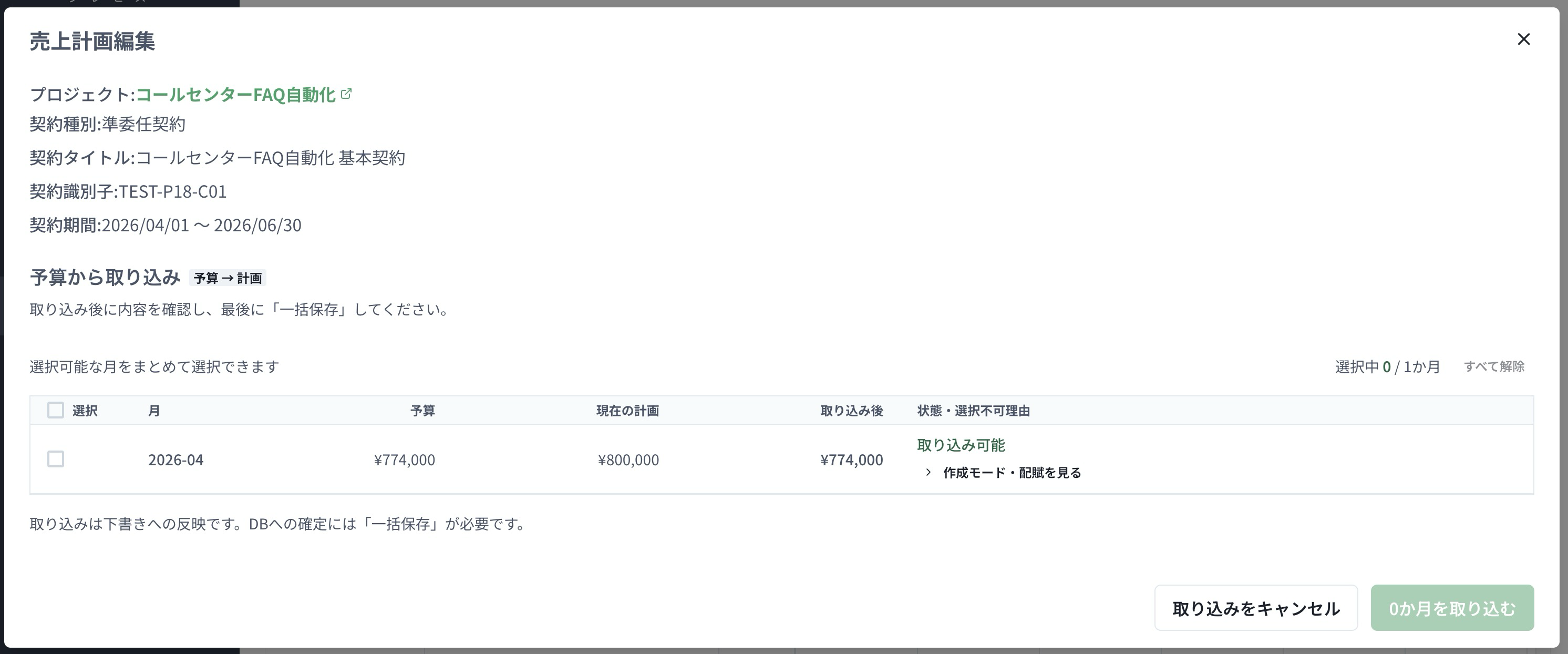This screenshot has width=1568, height=654.
Task: Click the 月 column header
Action: (154, 411)
